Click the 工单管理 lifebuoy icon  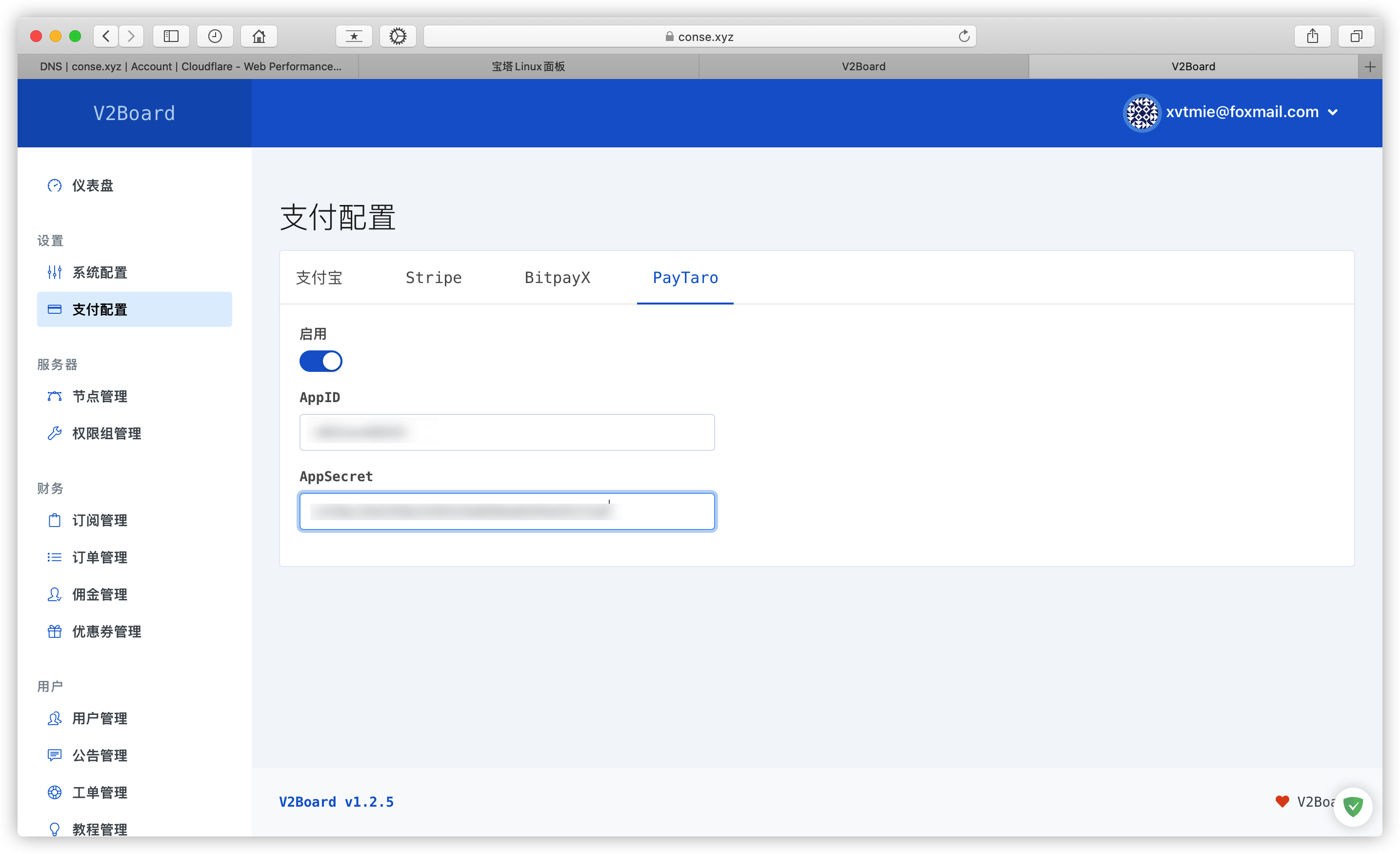(x=55, y=792)
